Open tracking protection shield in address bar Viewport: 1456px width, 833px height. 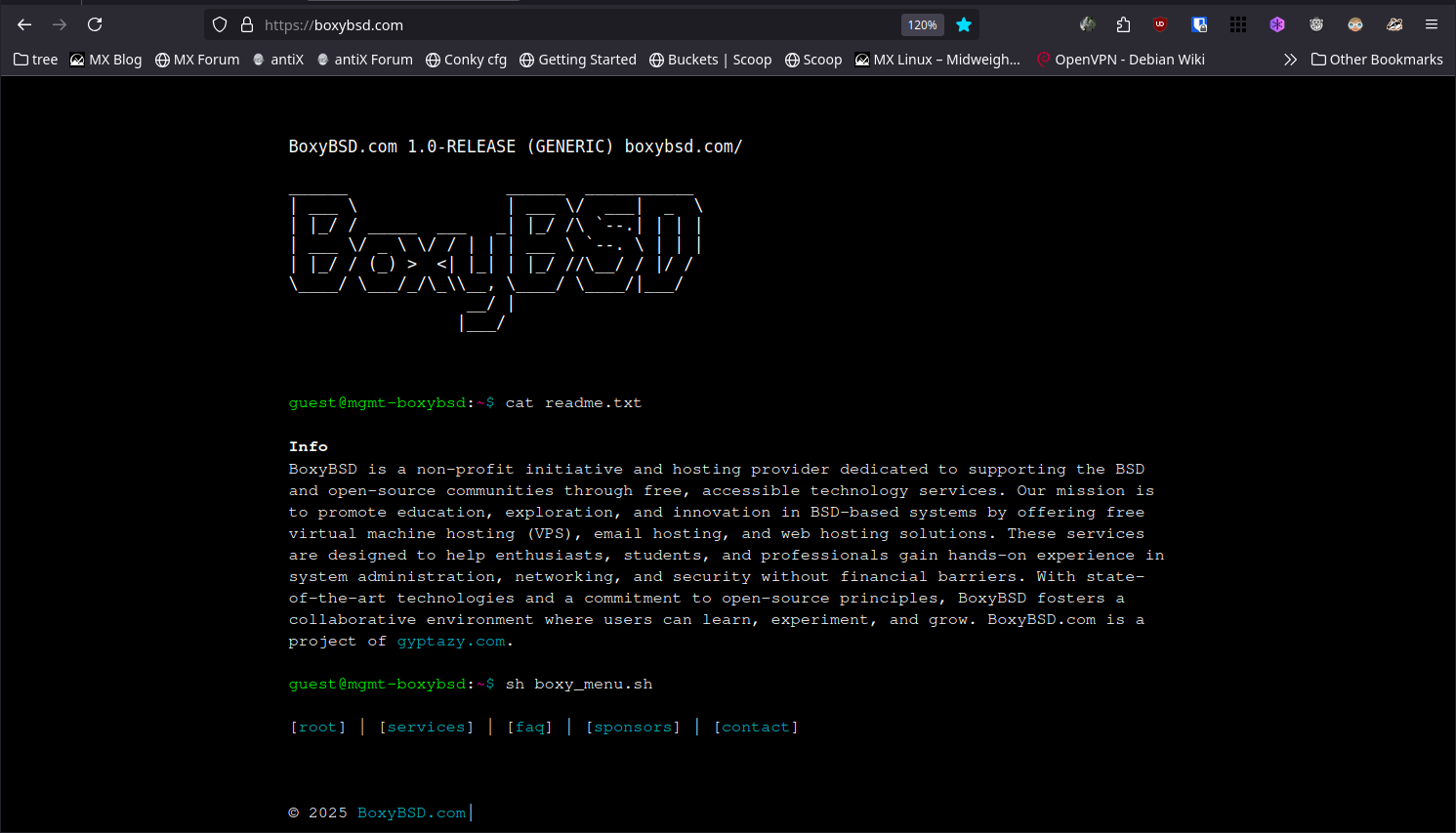[220, 24]
